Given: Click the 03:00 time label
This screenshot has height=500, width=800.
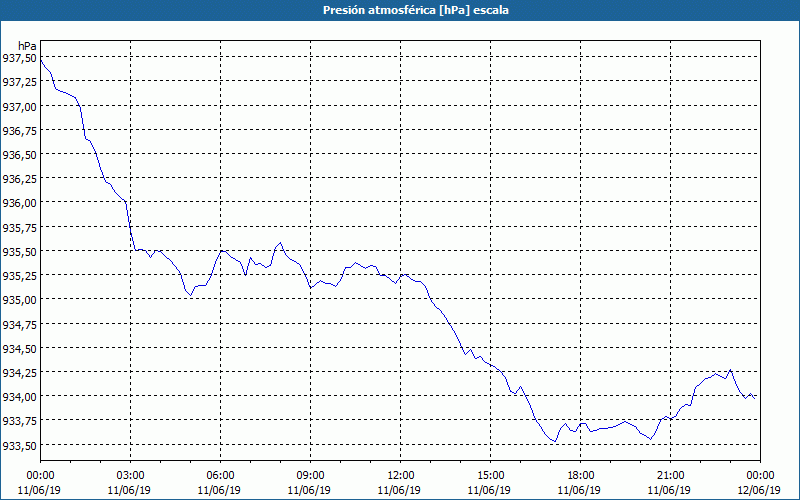Looking at the screenshot, I should [130, 476].
